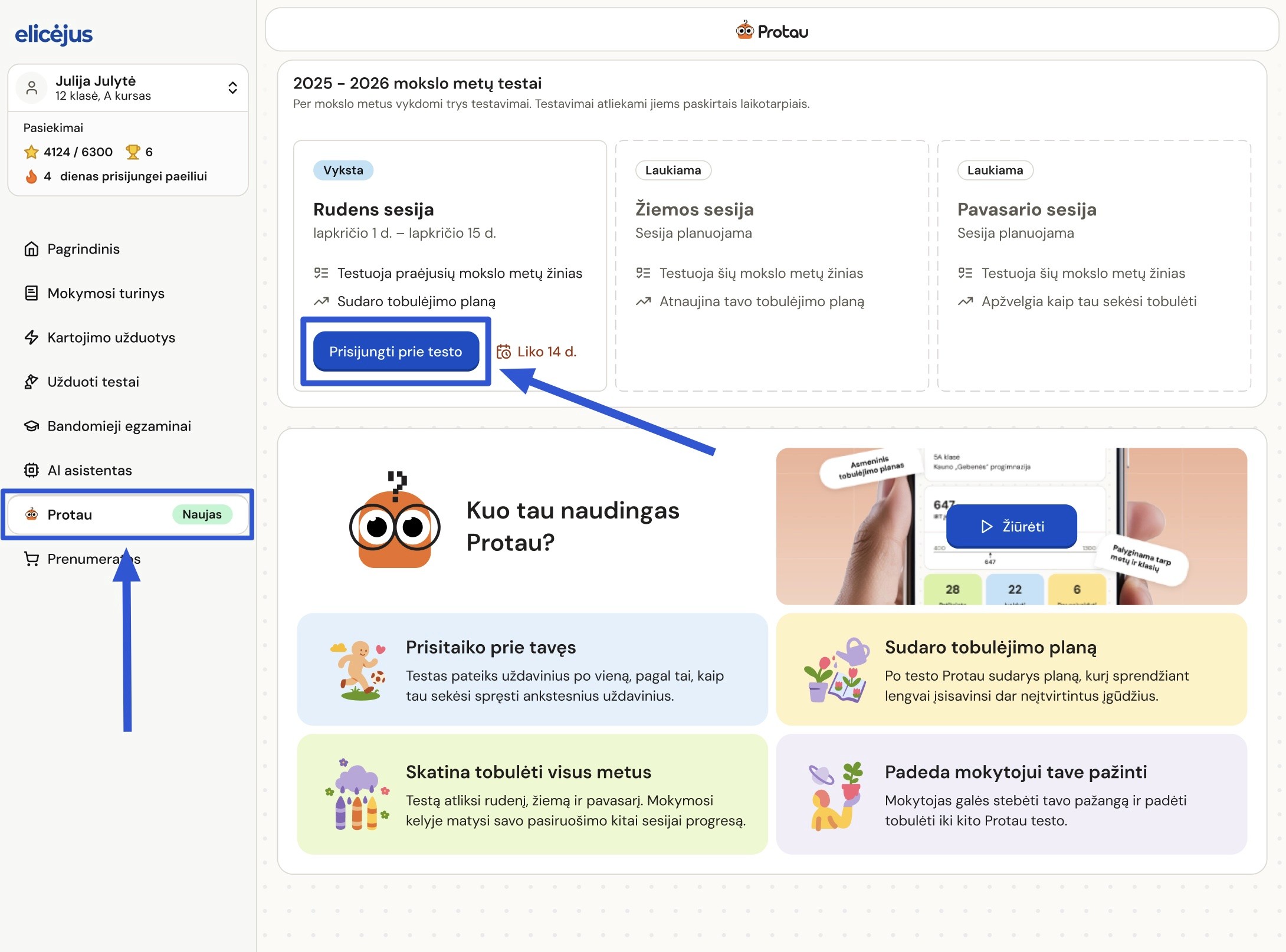Click the AI asistentas chip icon
1286x952 pixels.
coord(31,470)
